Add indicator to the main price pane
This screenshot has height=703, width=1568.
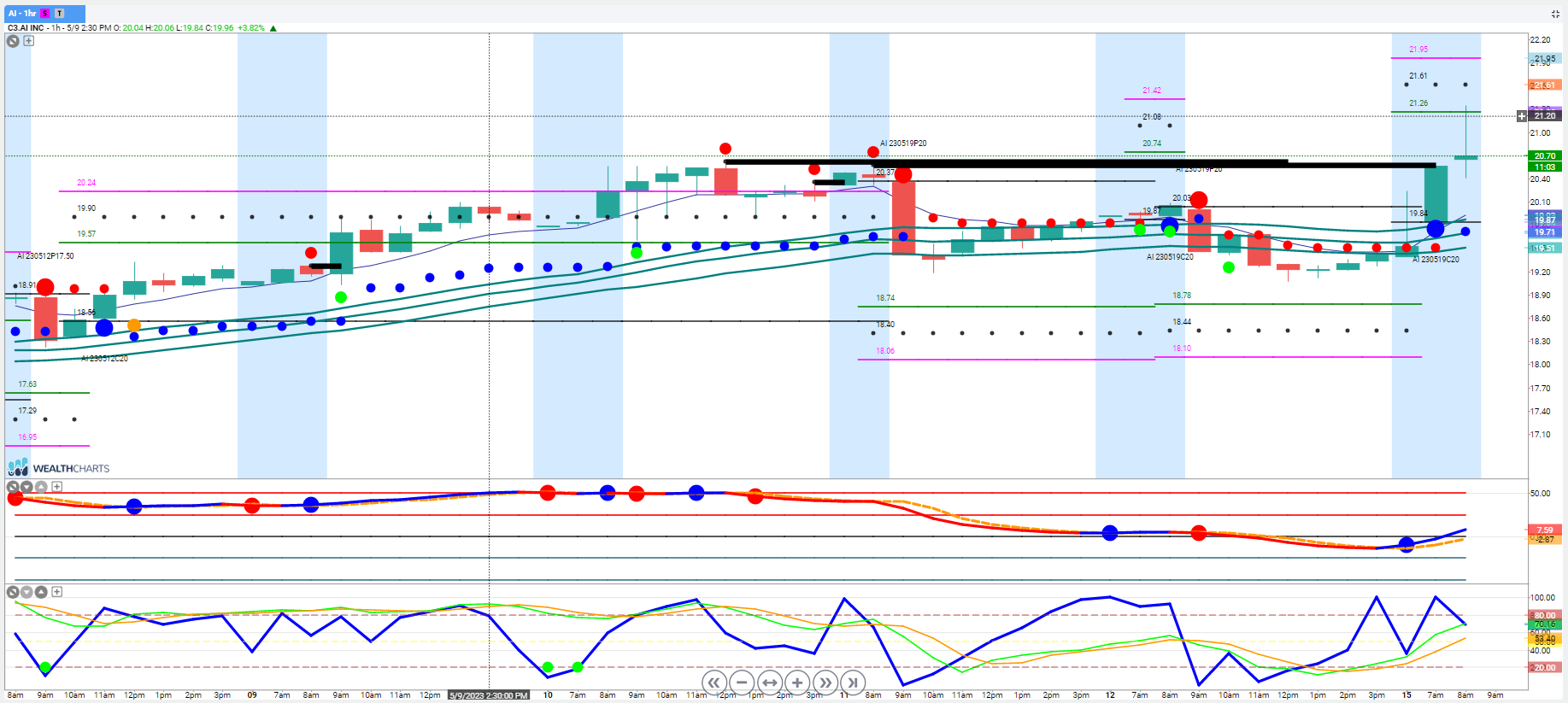28,40
